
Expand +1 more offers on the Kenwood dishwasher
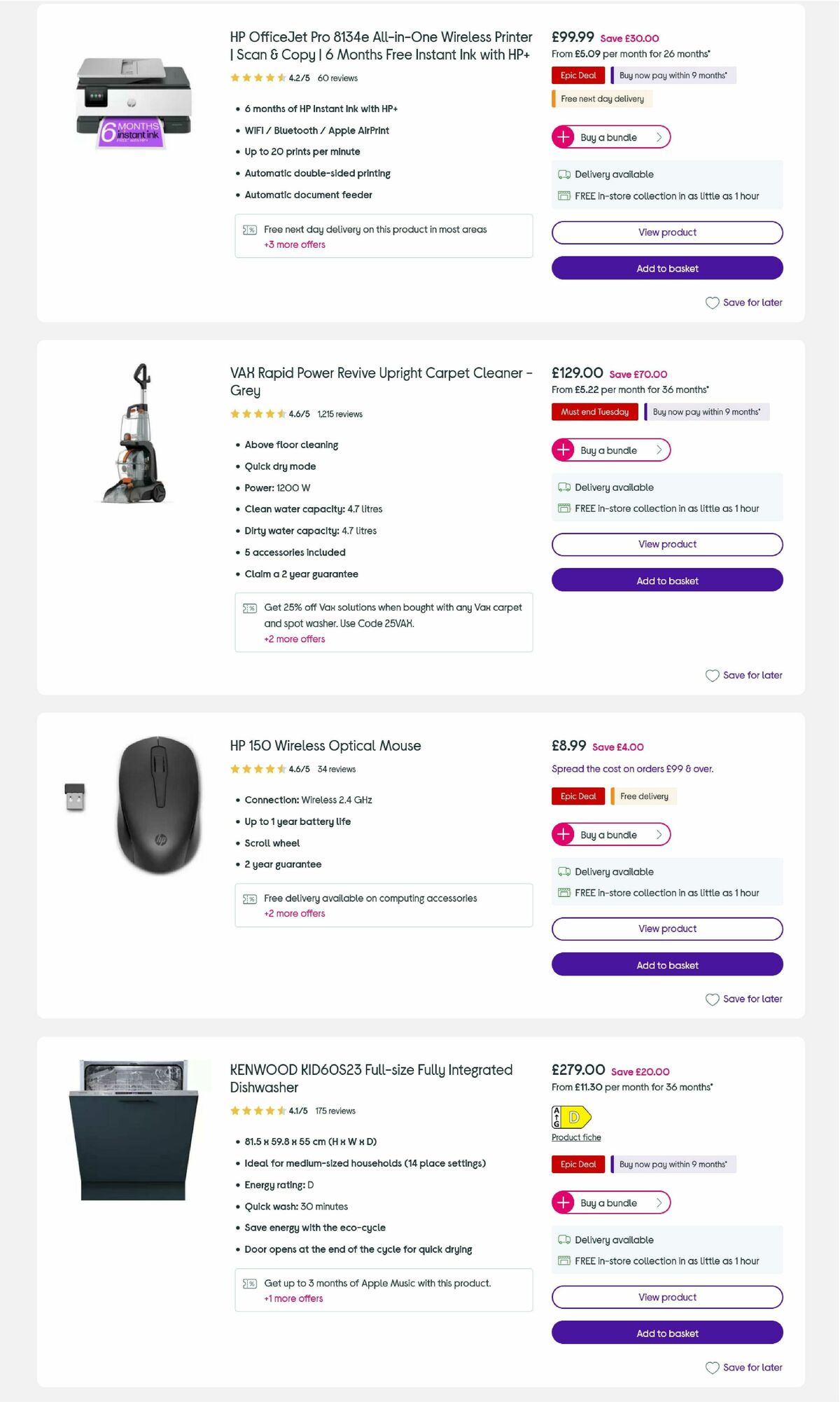tap(293, 1298)
